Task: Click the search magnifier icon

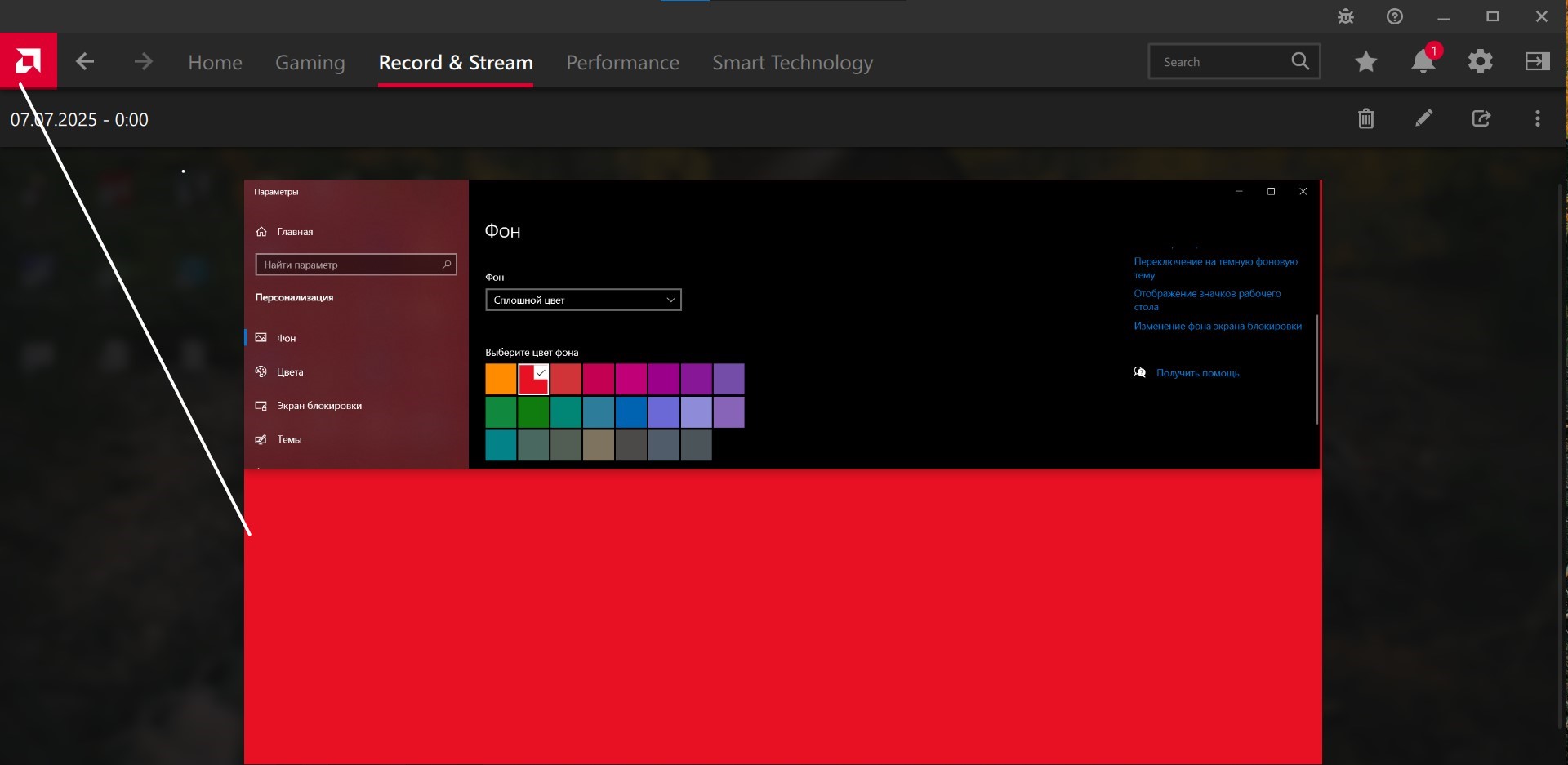Action: click(x=1300, y=61)
